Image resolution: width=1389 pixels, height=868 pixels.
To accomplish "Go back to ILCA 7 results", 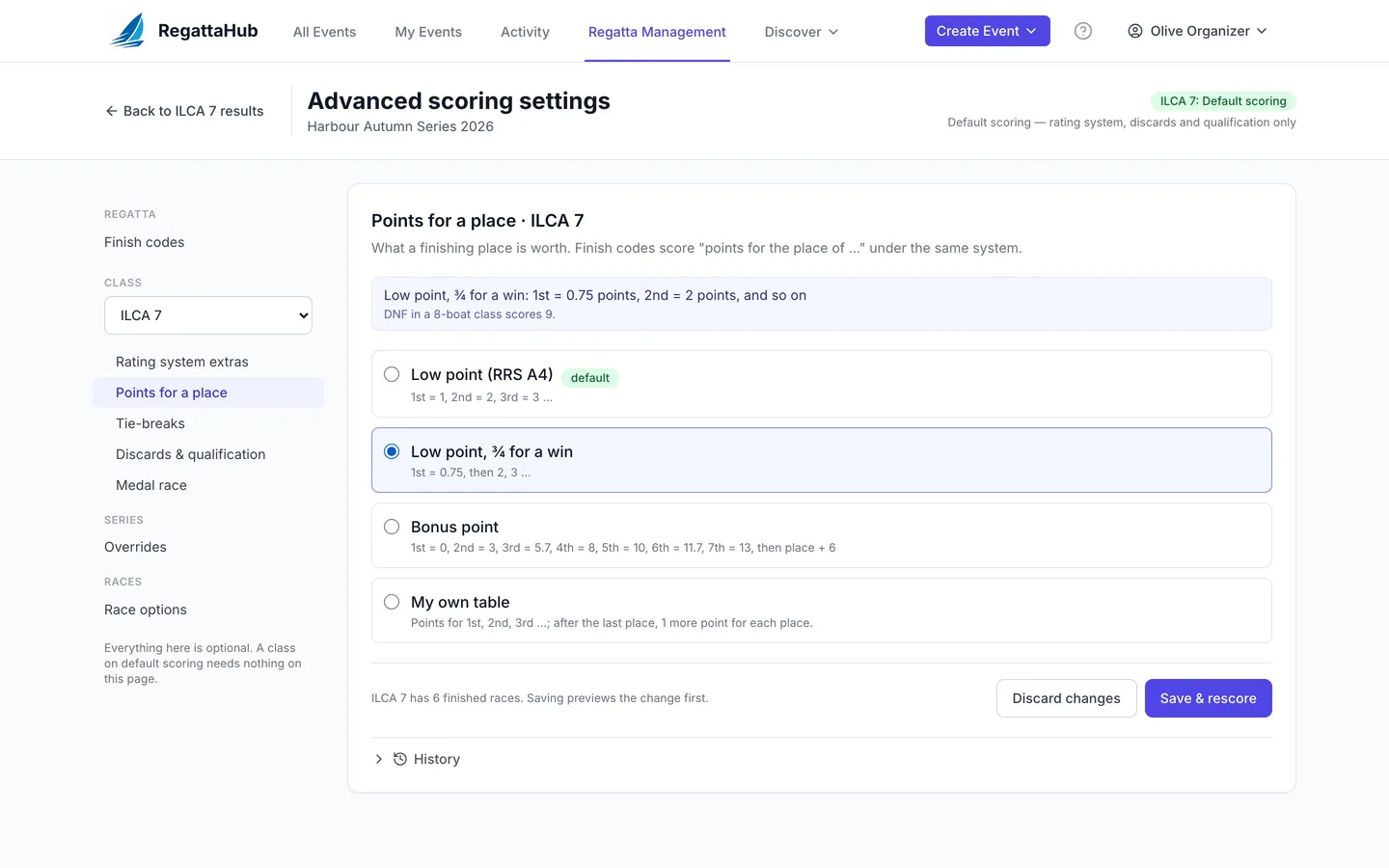I will 184,111.
